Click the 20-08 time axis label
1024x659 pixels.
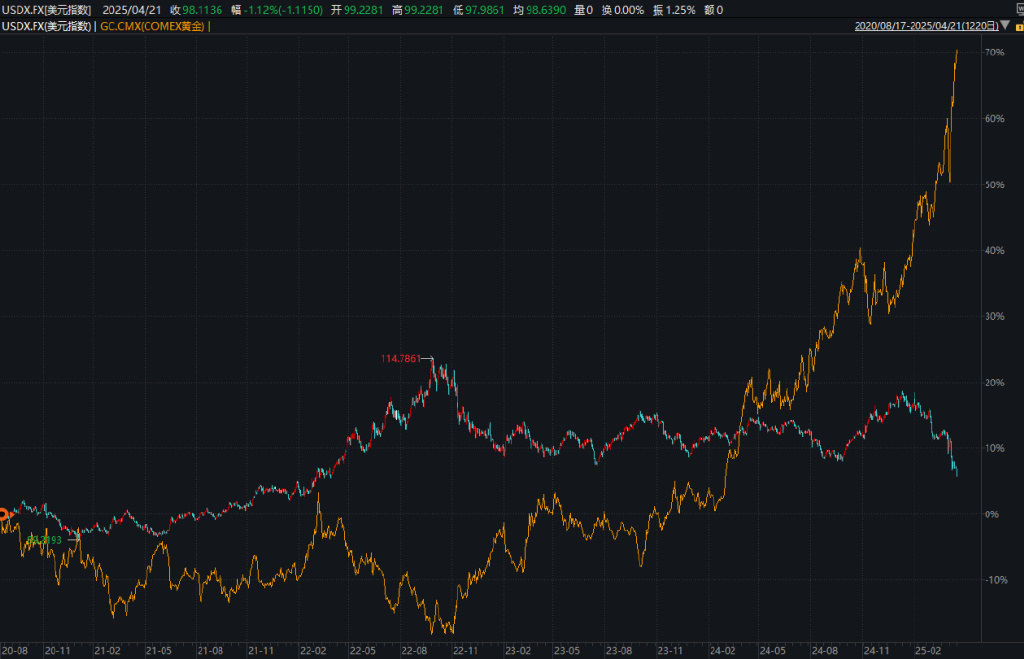[x=14, y=651]
